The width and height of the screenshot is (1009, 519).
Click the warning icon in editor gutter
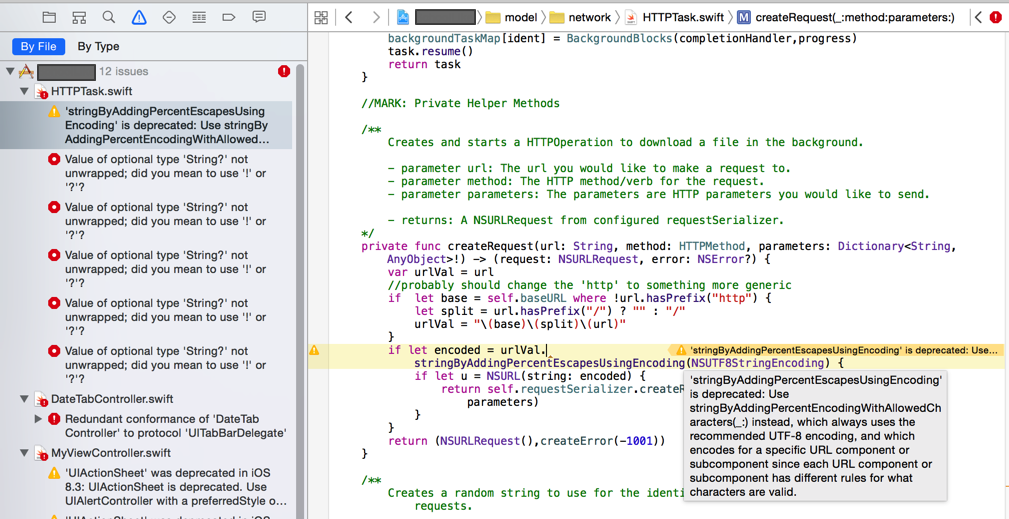point(314,351)
